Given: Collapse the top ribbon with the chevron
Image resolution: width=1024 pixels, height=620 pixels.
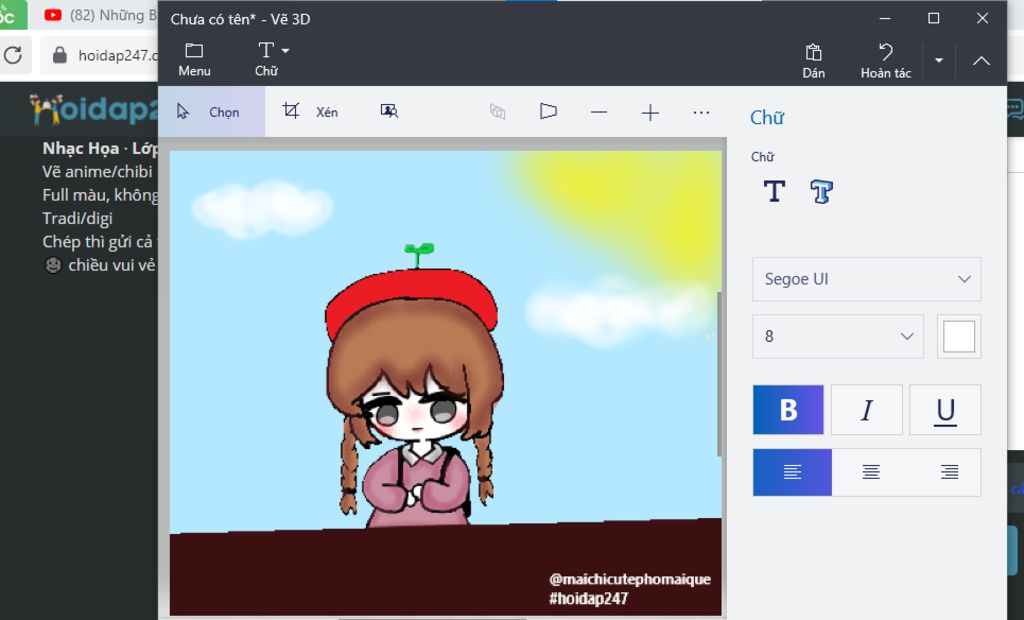Looking at the screenshot, I should tap(981, 61).
